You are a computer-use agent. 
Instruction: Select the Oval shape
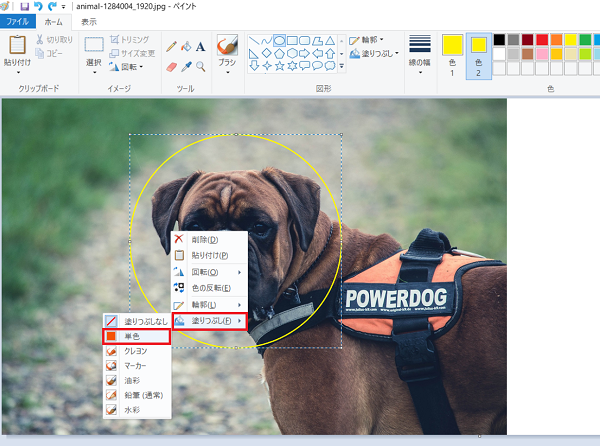[279, 41]
